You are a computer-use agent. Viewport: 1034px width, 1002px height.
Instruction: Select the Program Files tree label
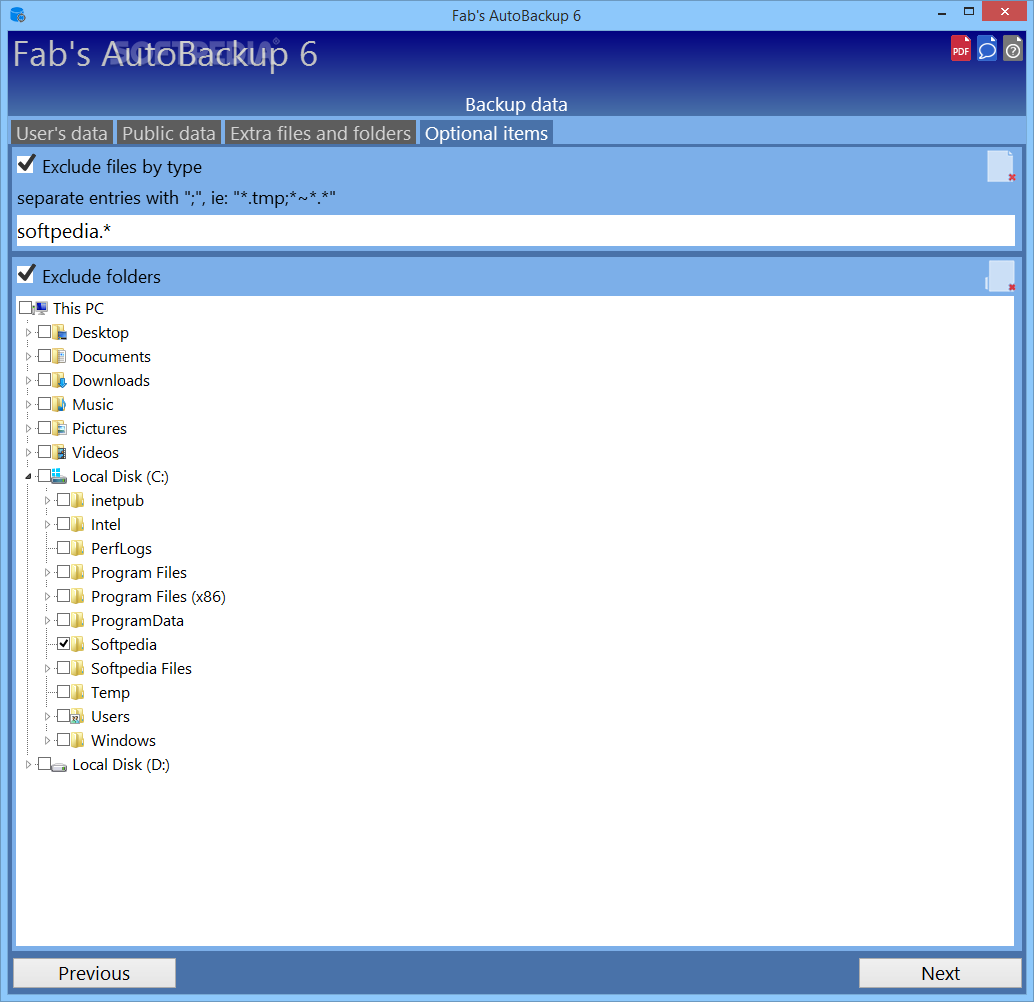coord(138,573)
